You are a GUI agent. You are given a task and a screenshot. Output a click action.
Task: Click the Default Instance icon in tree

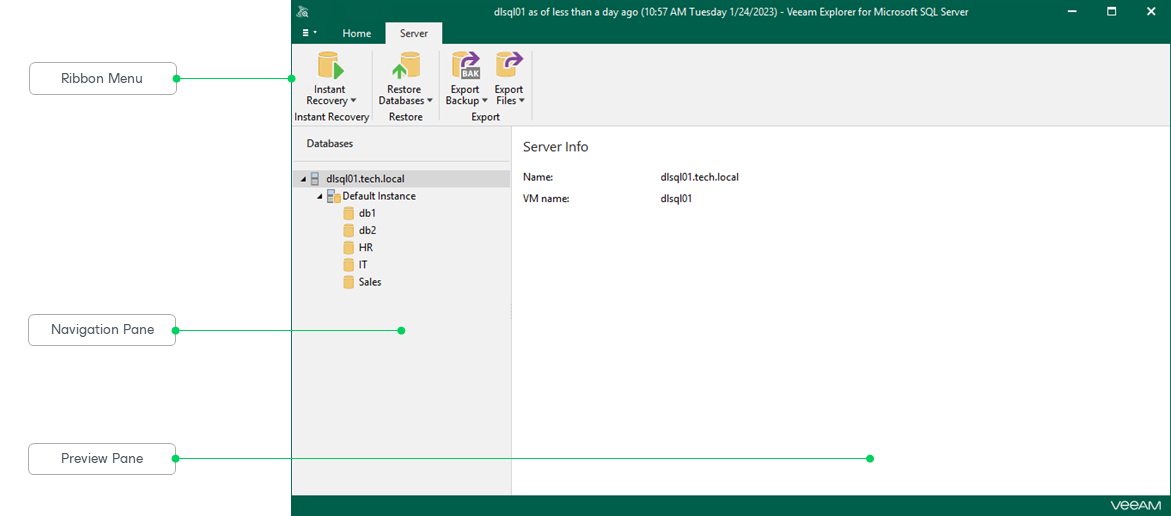point(333,197)
